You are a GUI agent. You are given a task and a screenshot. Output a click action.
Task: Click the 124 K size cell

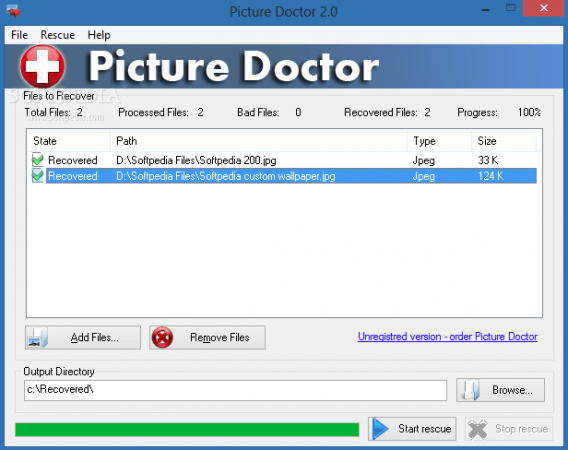click(490, 176)
